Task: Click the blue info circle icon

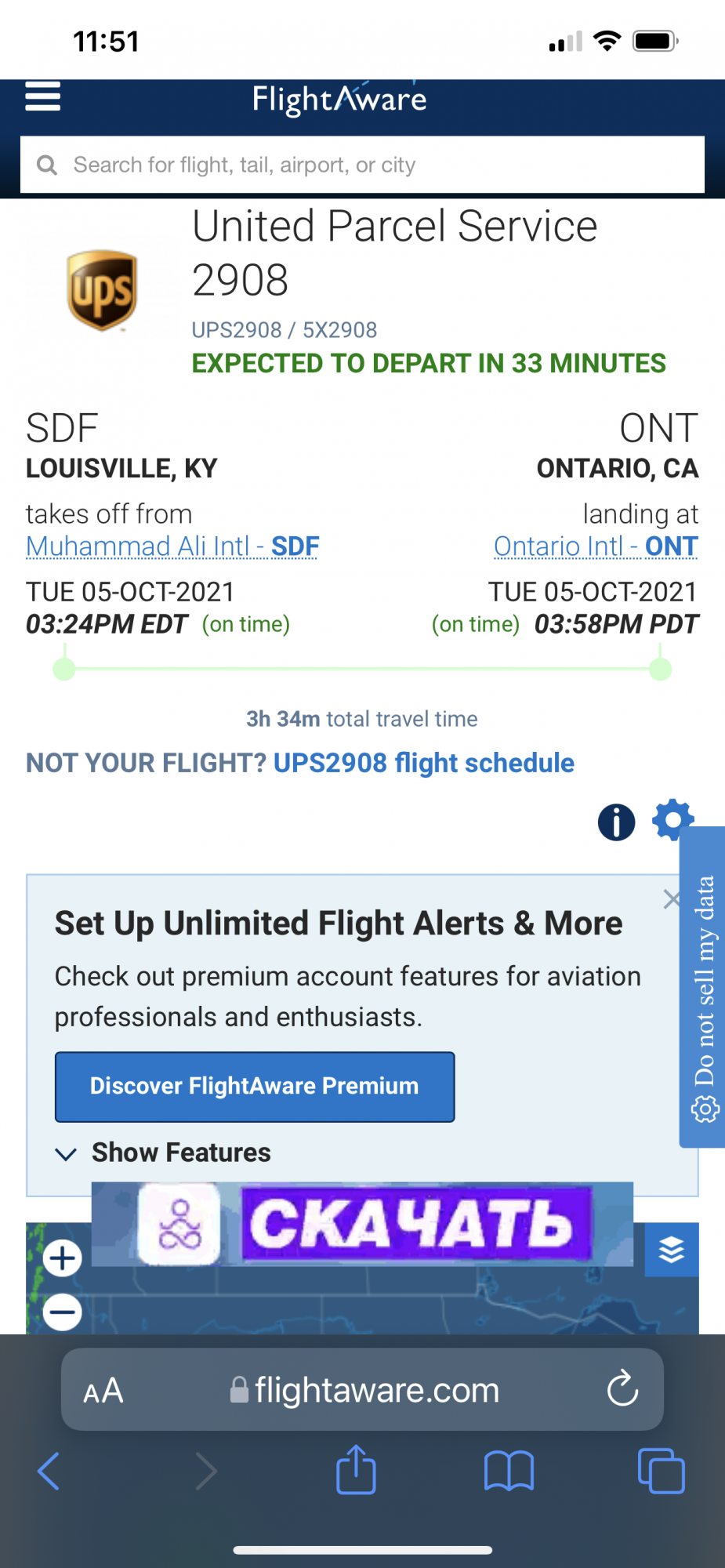Action: pos(616,822)
